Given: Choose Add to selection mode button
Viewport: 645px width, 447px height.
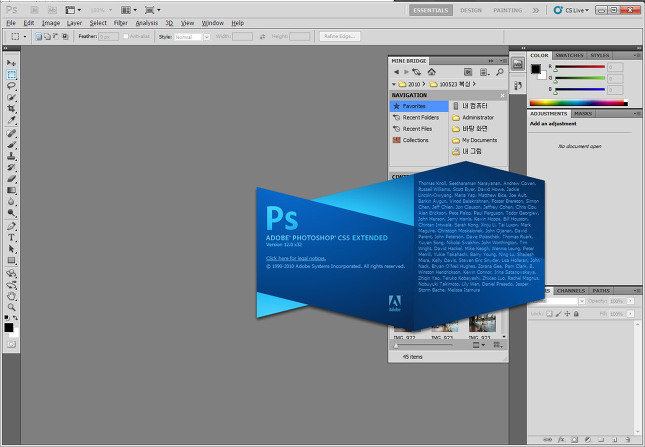Looking at the screenshot, I should (47, 37).
